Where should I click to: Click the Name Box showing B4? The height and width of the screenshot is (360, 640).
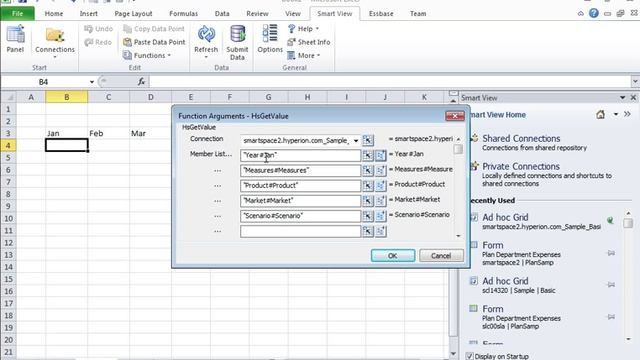[x=44, y=82]
